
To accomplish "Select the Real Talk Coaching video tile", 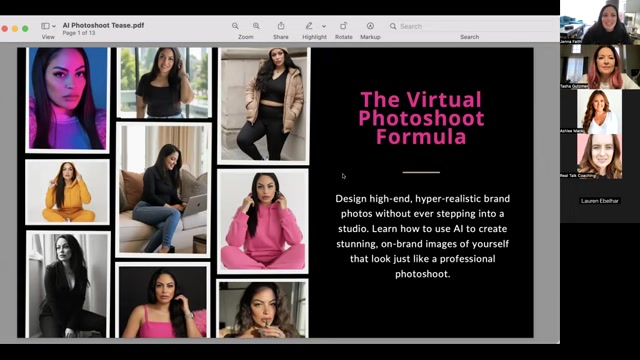I will click(x=600, y=156).
